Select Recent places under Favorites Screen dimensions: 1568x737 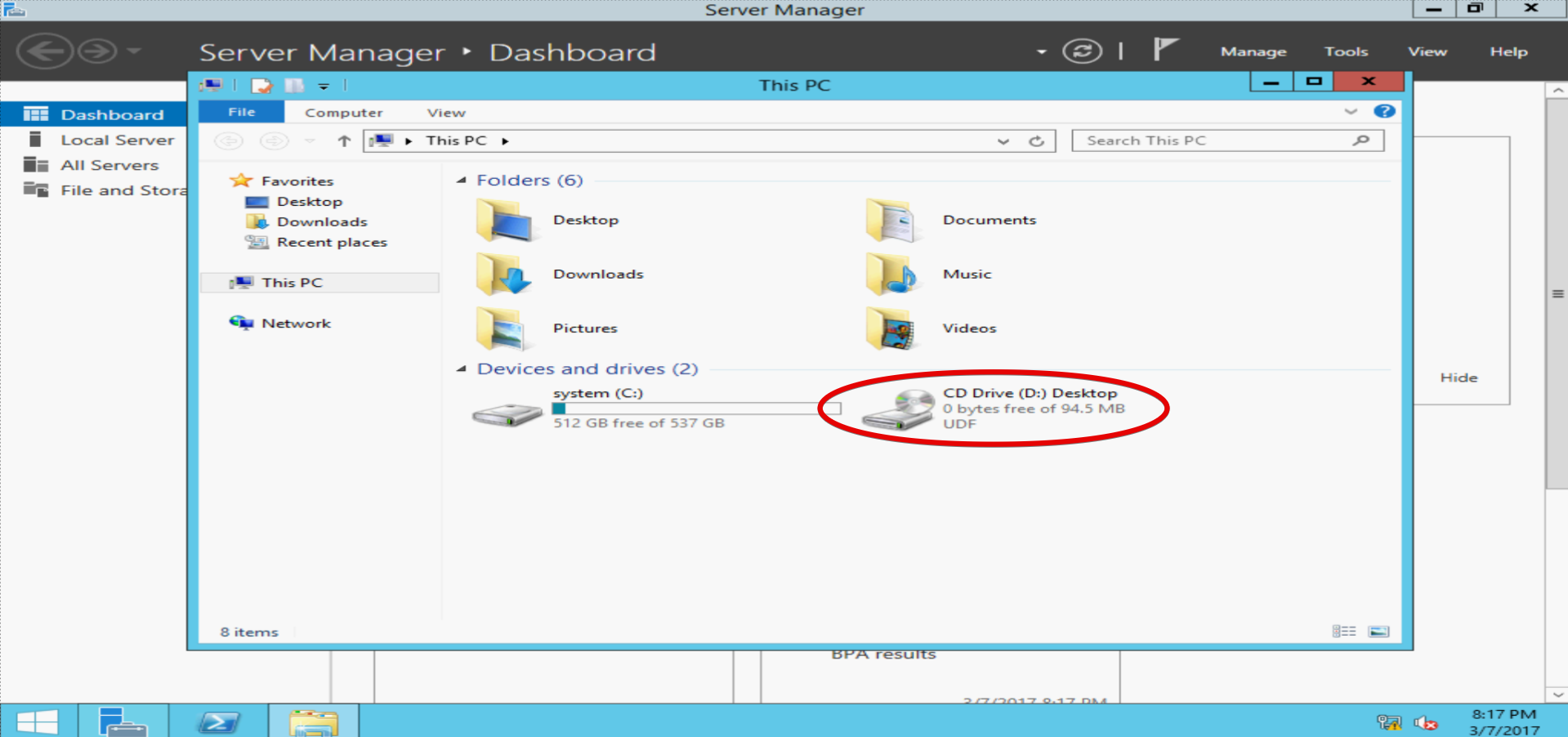(316, 243)
